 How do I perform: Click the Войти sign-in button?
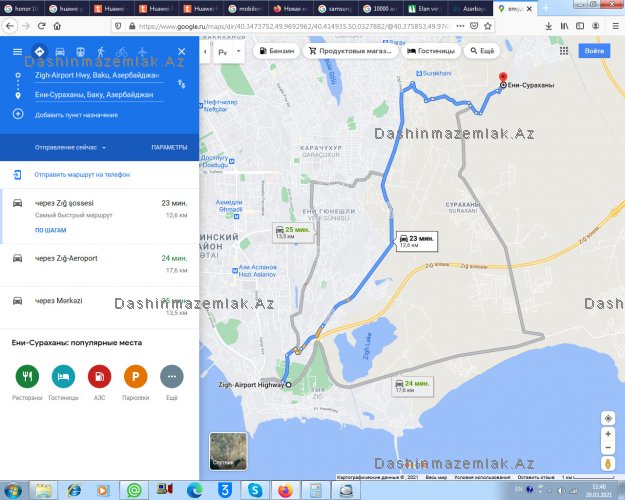point(594,51)
